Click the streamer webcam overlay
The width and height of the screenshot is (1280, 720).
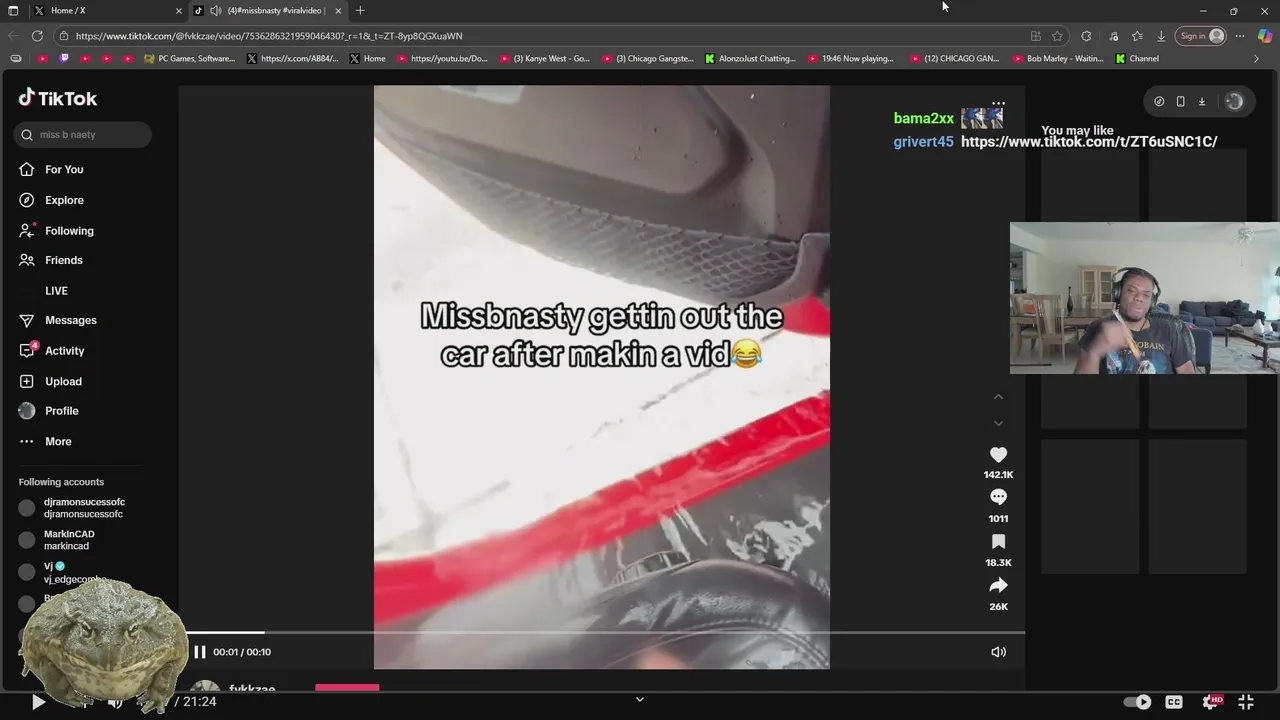pos(1144,298)
